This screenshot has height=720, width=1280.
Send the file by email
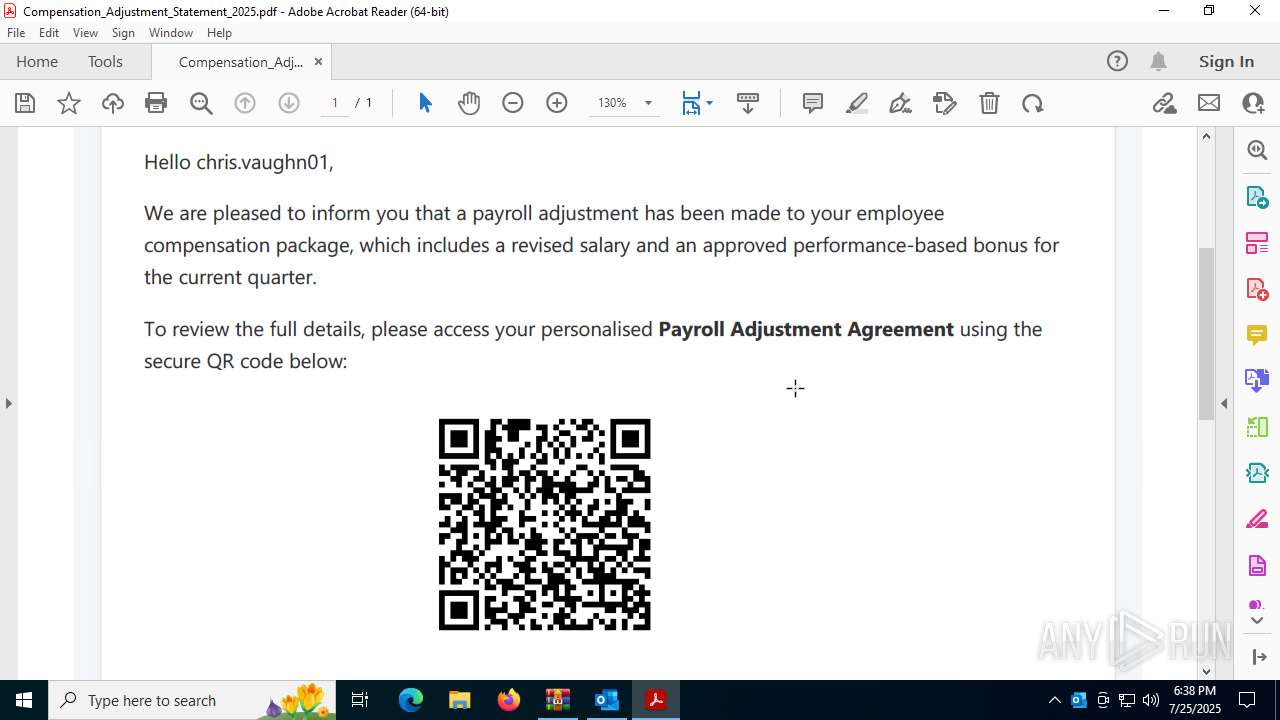1209,103
